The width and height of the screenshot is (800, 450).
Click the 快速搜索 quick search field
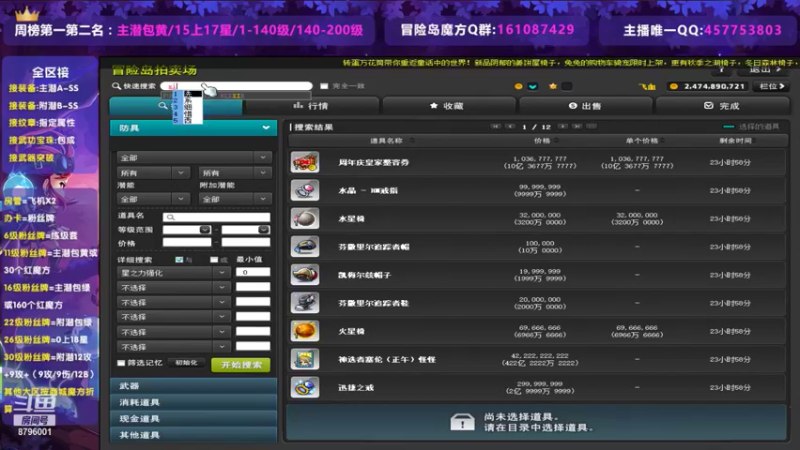236,86
